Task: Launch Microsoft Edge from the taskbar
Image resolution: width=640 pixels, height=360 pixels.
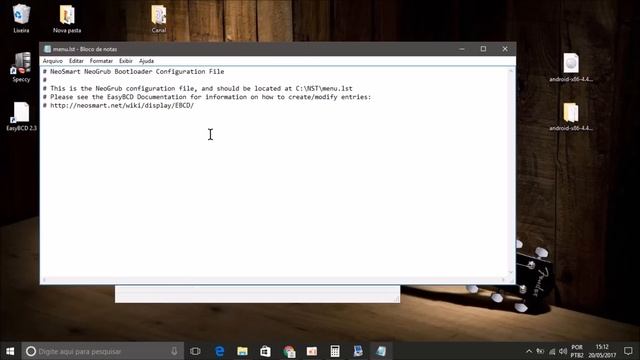Action: [x=219, y=351]
